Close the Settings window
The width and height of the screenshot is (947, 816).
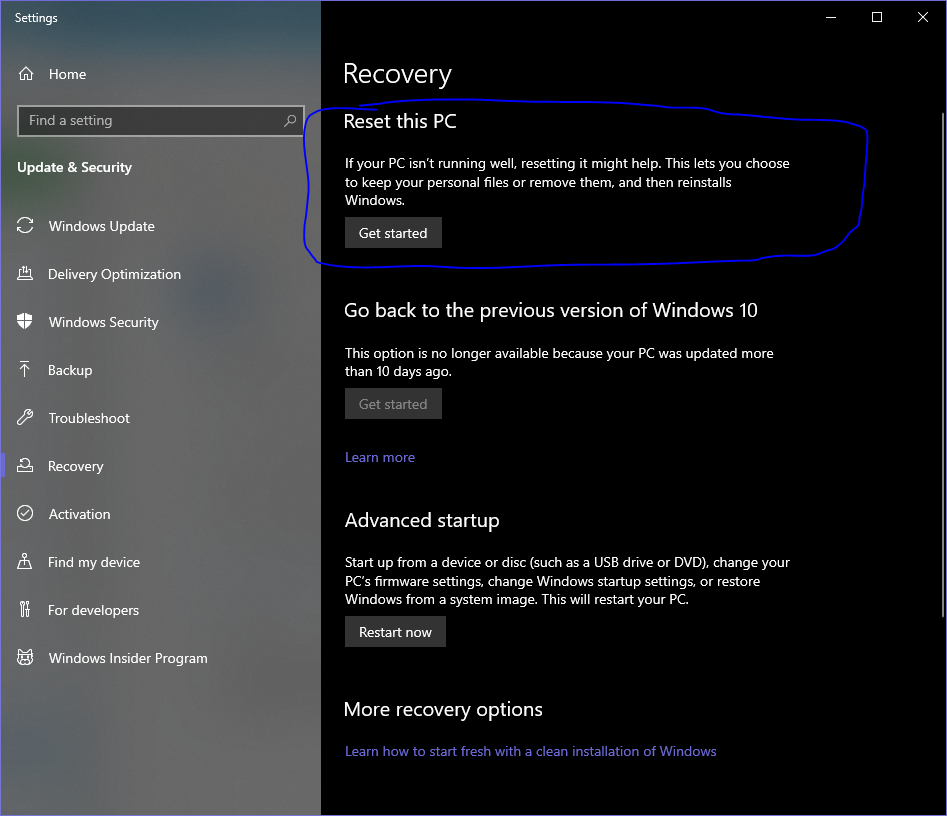(x=923, y=17)
